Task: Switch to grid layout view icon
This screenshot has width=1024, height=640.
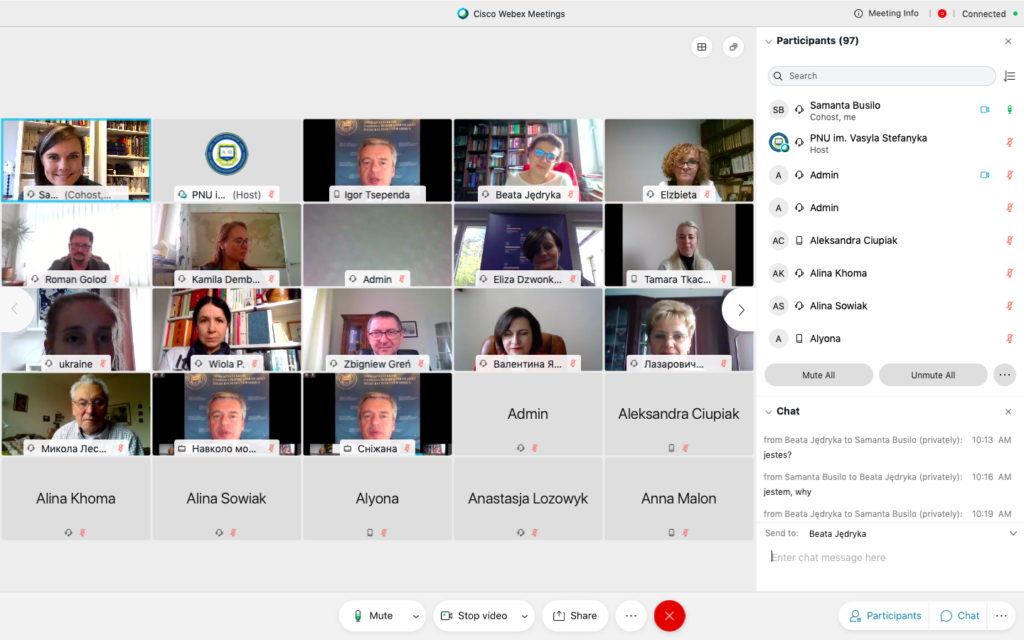Action: coord(702,47)
